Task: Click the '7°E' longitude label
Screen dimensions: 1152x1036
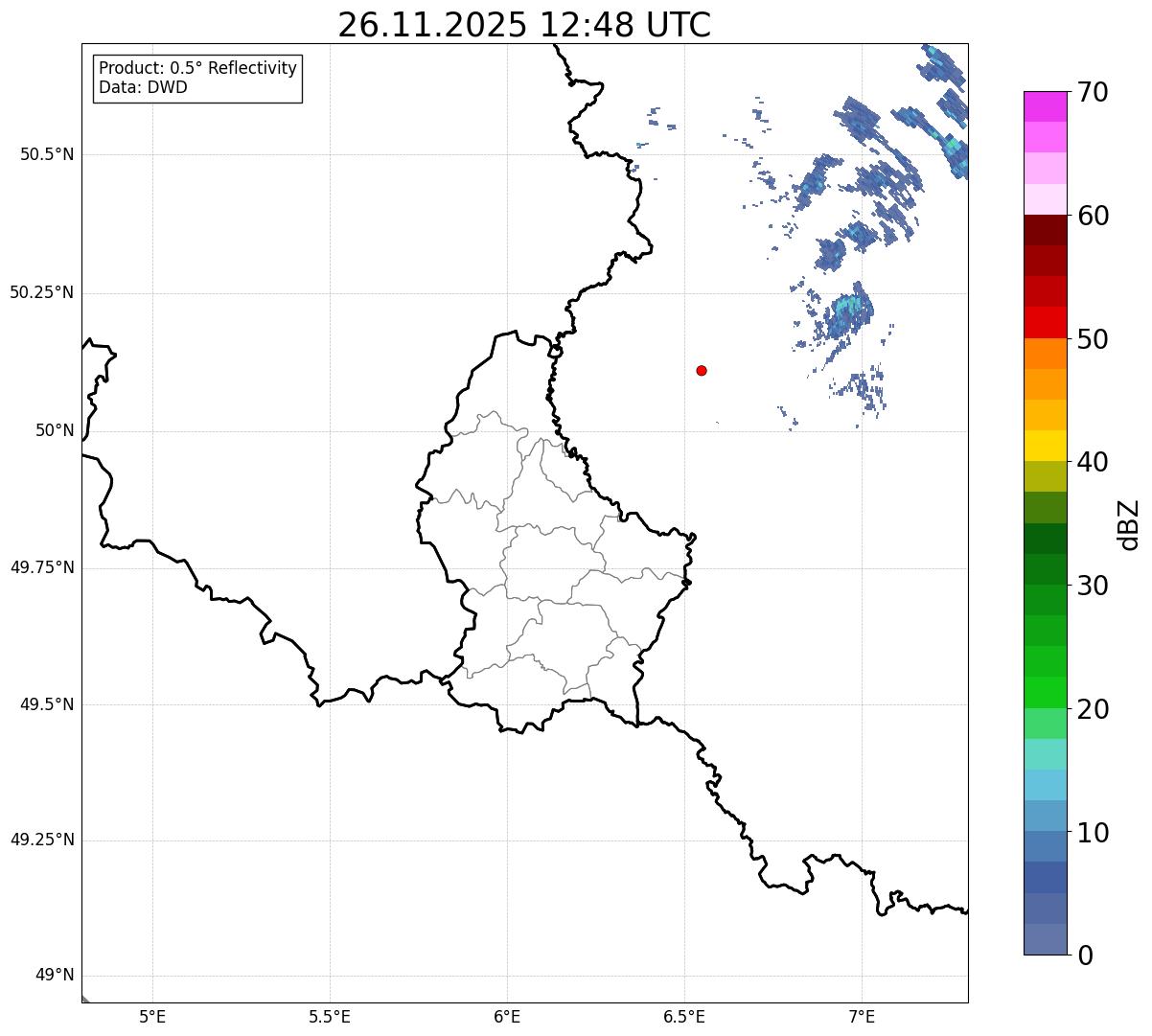Action: pyautogui.click(x=862, y=1016)
